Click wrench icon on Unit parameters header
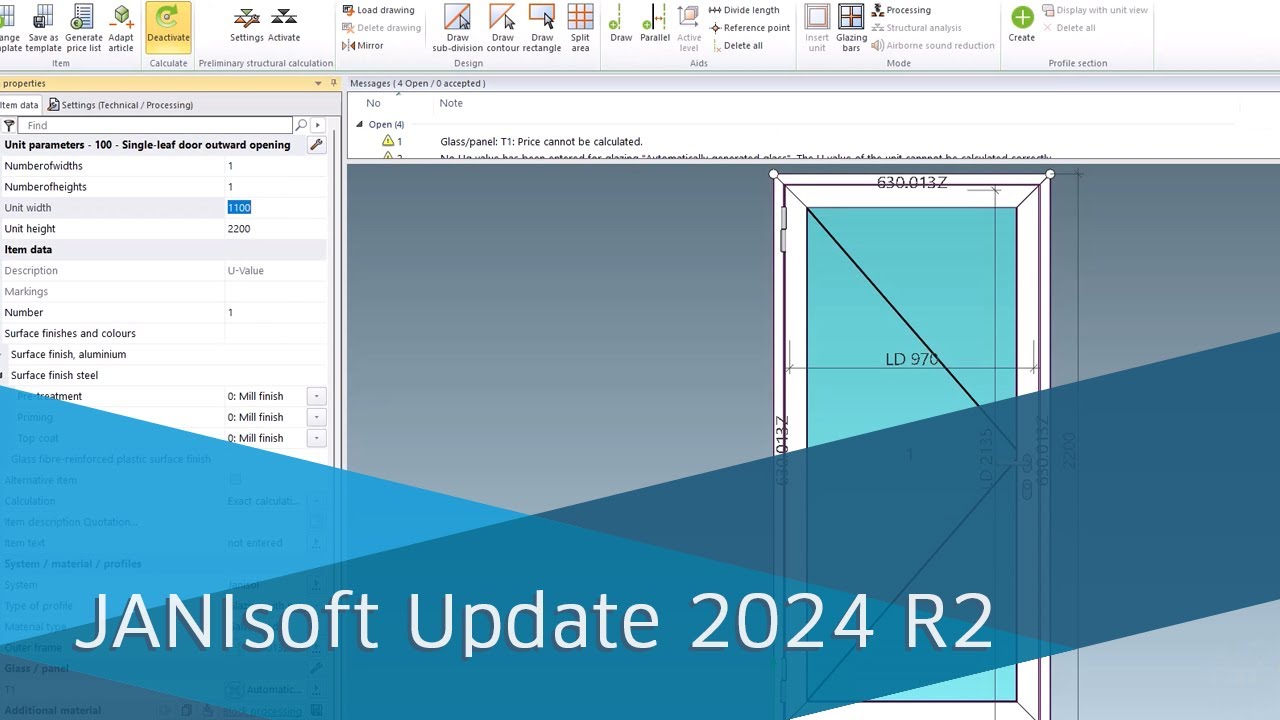1280x720 pixels. (x=317, y=145)
